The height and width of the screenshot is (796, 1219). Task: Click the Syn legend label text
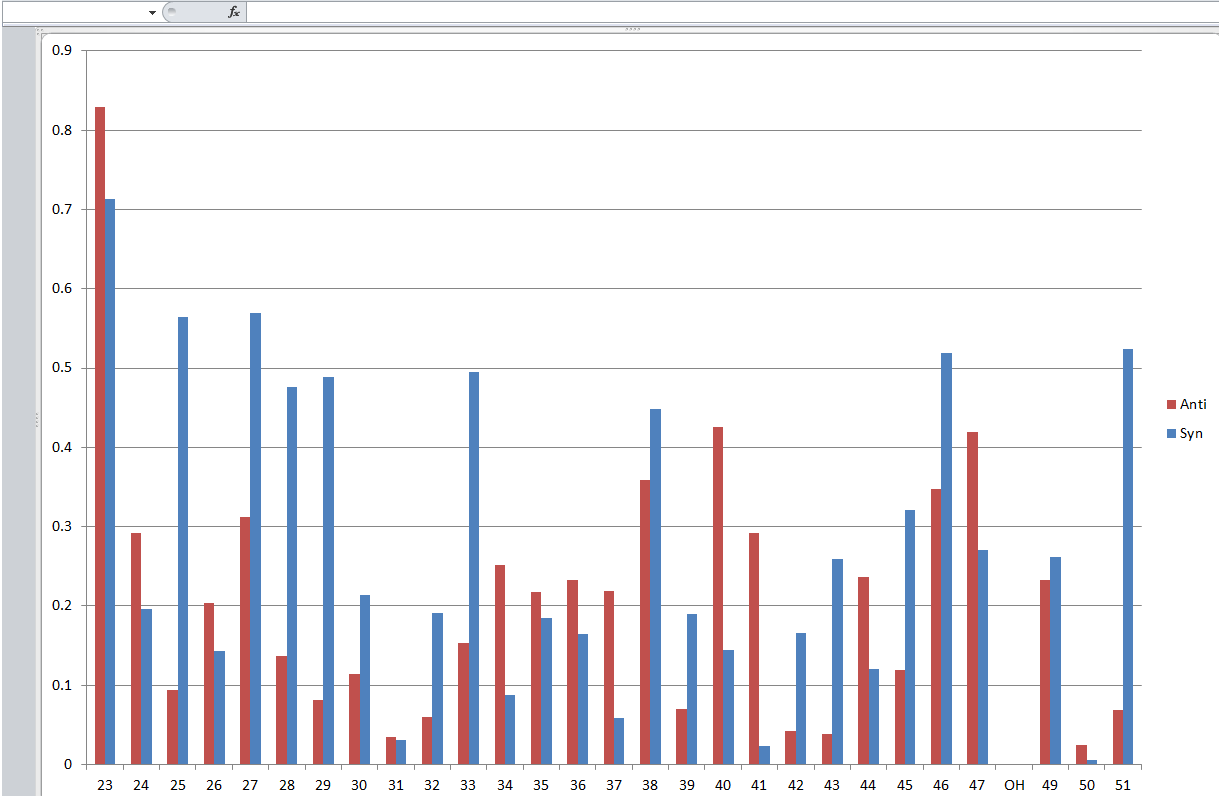click(x=1191, y=434)
